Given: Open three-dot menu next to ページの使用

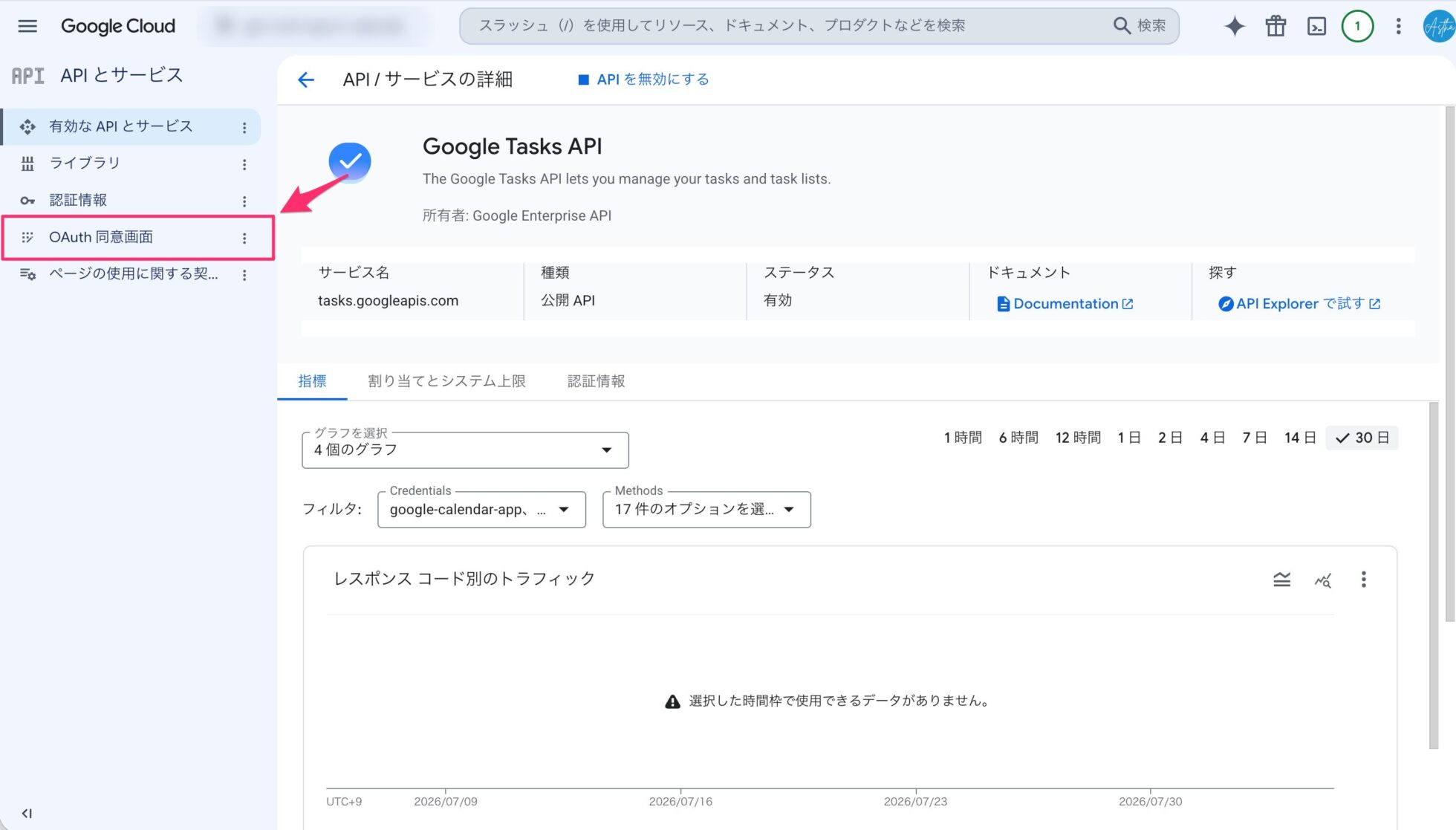Looking at the screenshot, I should (244, 275).
